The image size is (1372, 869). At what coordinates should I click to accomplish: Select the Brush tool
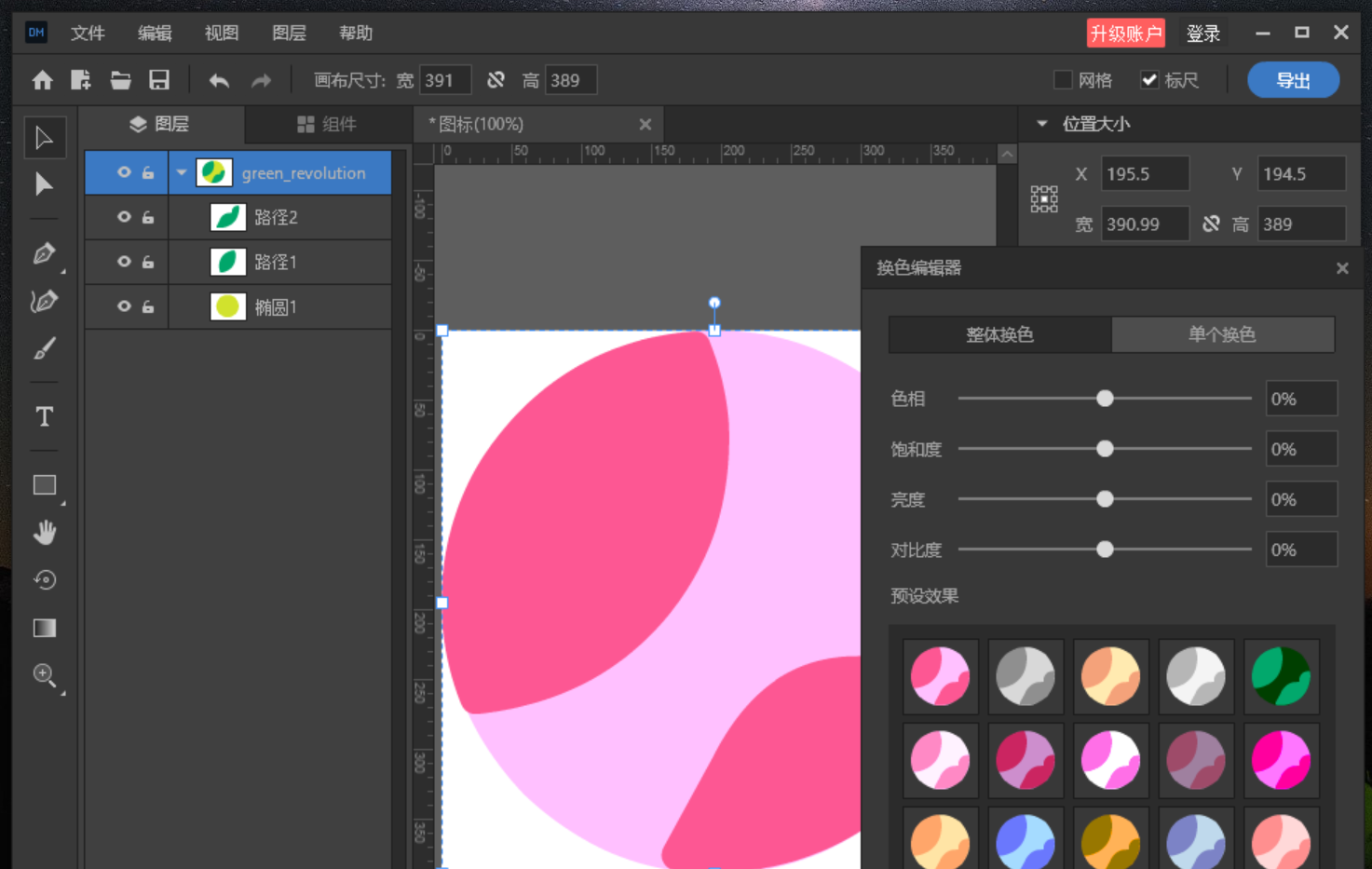click(x=44, y=348)
